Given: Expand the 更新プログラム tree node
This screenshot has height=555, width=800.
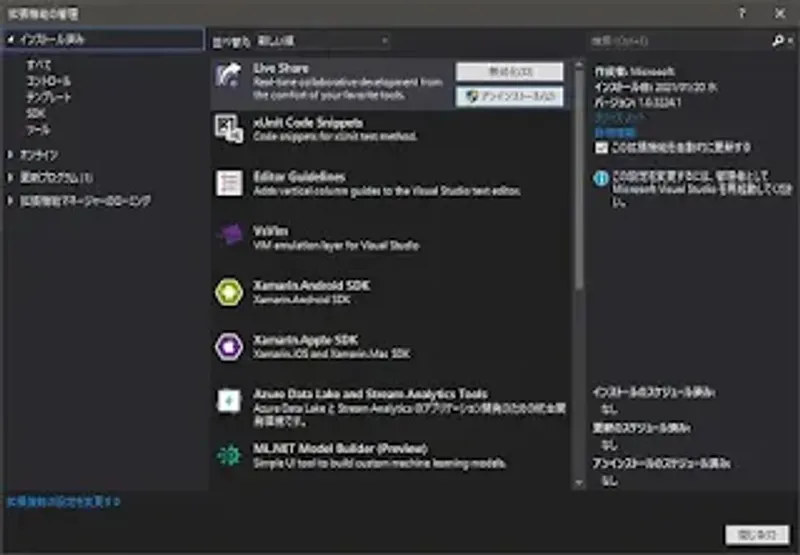Looking at the screenshot, I should (11, 178).
